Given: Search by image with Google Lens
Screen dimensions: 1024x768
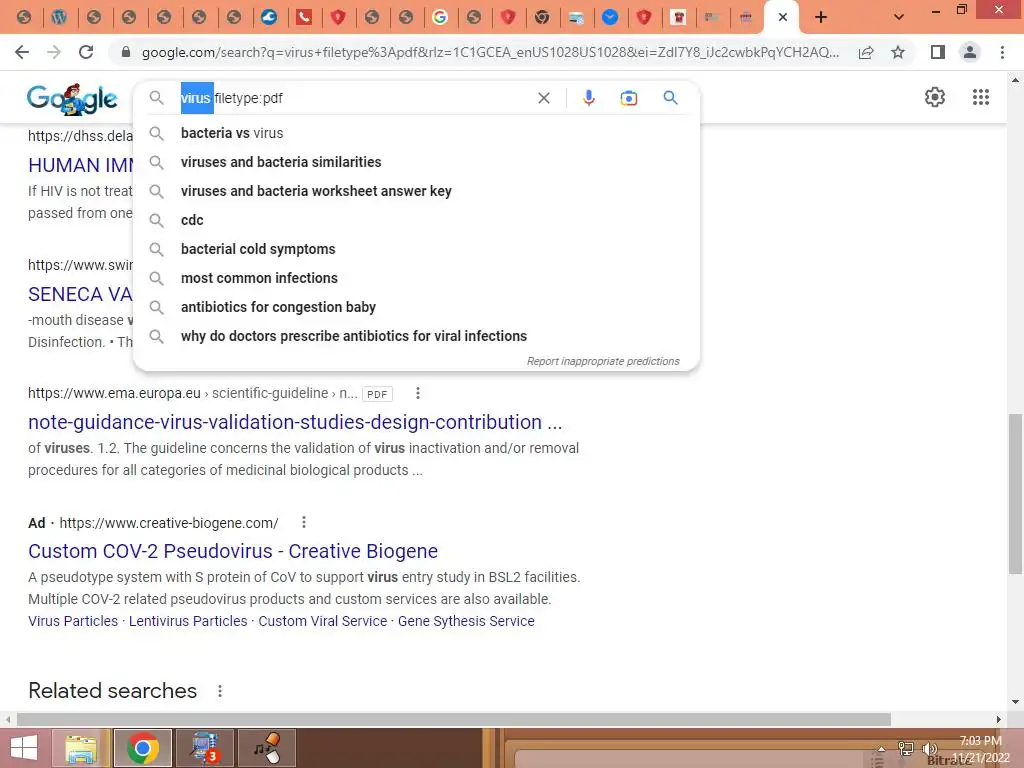Looking at the screenshot, I should pyautogui.click(x=628, y=98).
